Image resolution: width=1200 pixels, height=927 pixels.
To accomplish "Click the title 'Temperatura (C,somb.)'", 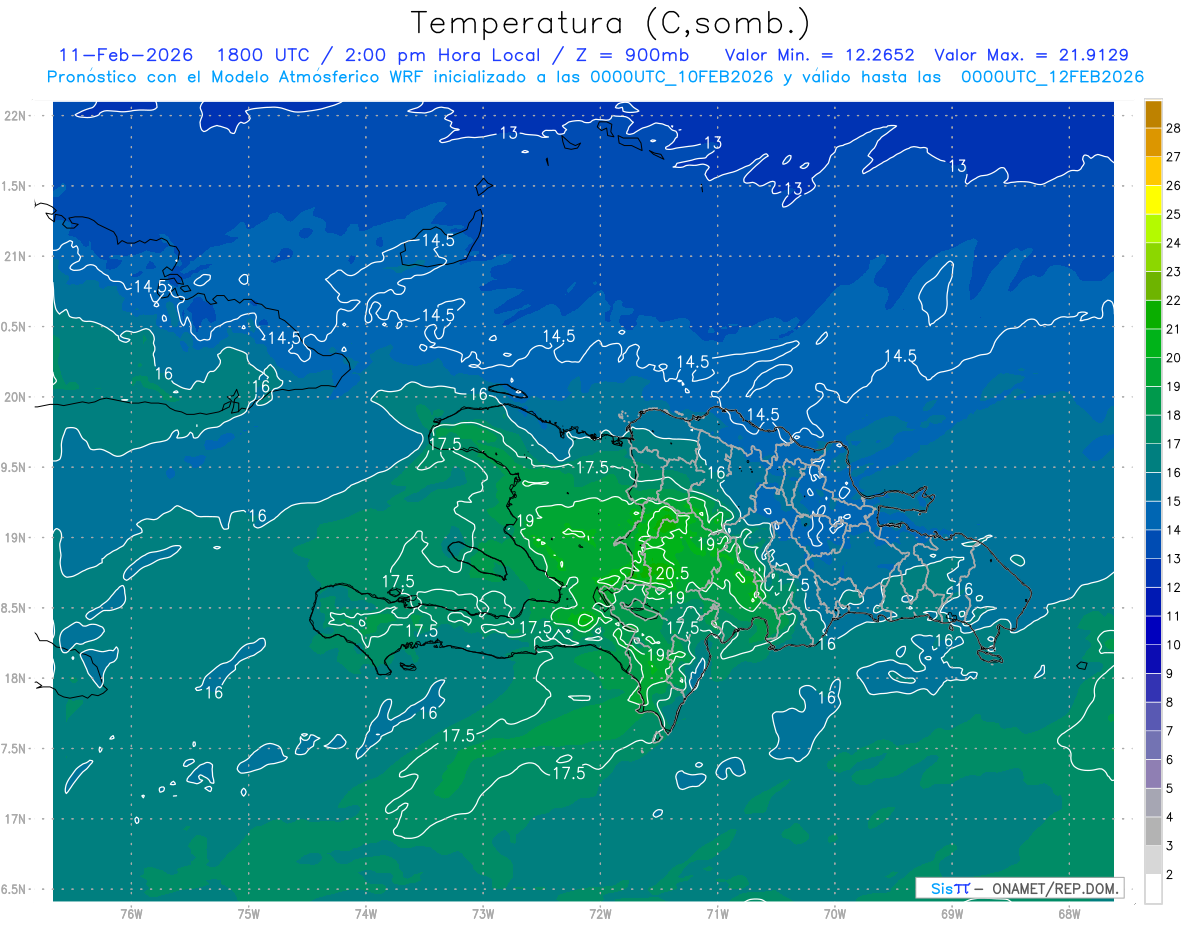I will tap(611, 23).
